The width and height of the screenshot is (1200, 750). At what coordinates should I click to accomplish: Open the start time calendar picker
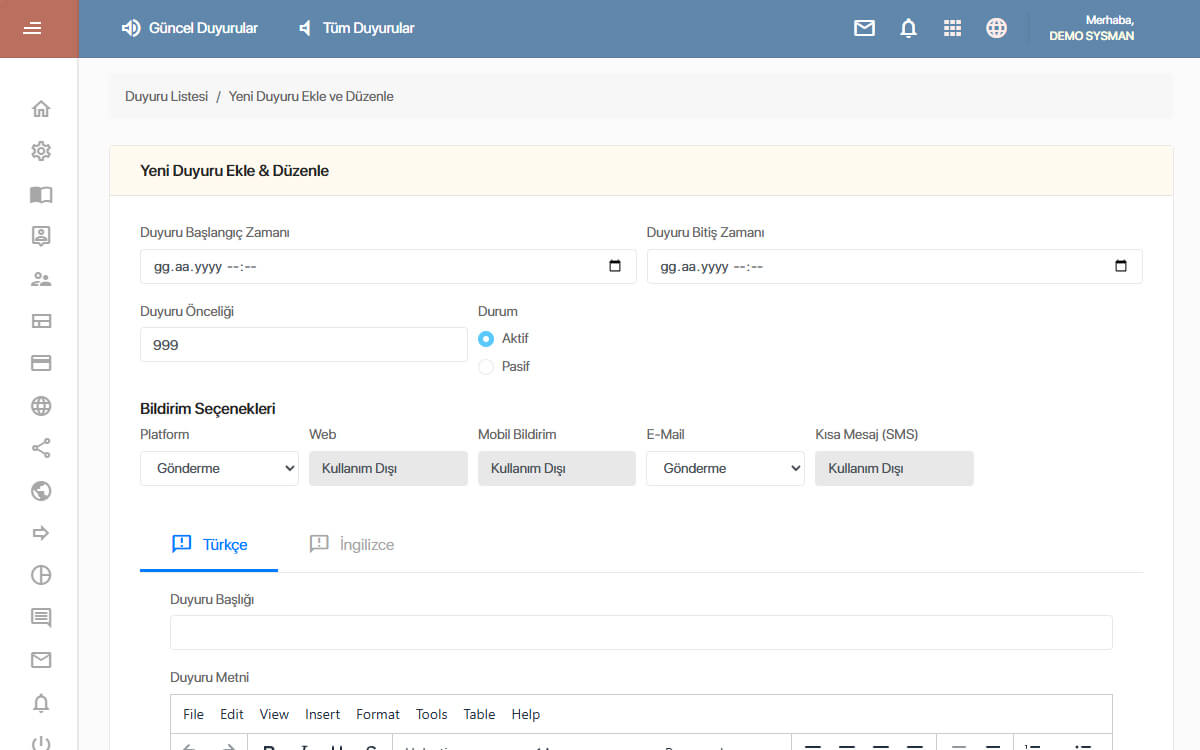click(x=615, y=267)
